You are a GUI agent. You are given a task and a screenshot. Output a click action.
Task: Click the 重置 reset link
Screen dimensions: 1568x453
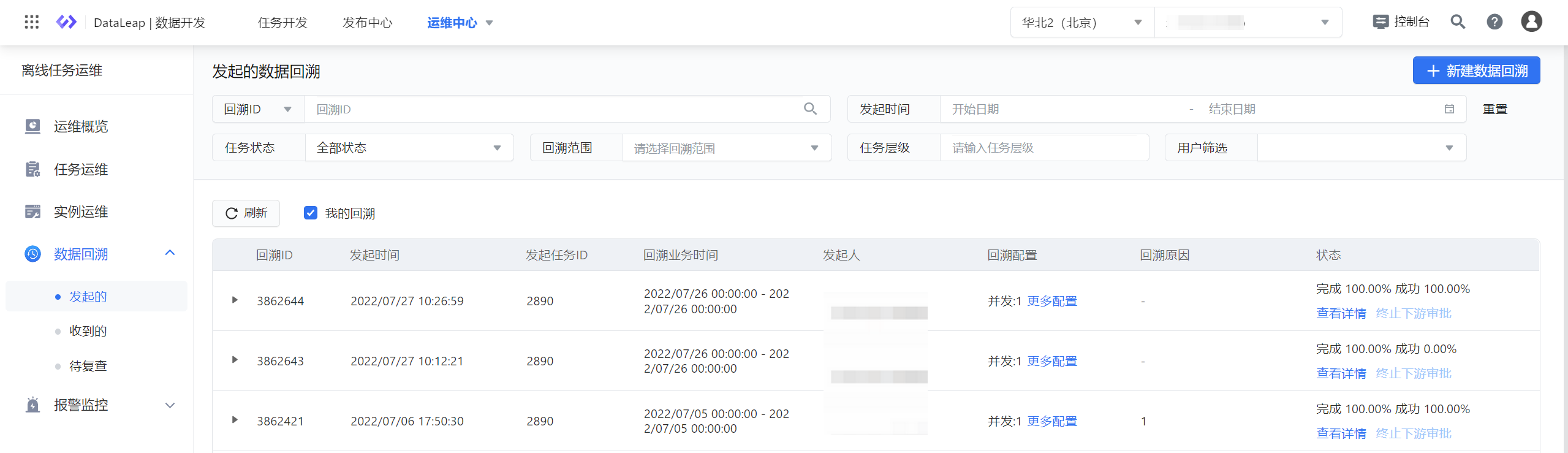point(1495,109)
